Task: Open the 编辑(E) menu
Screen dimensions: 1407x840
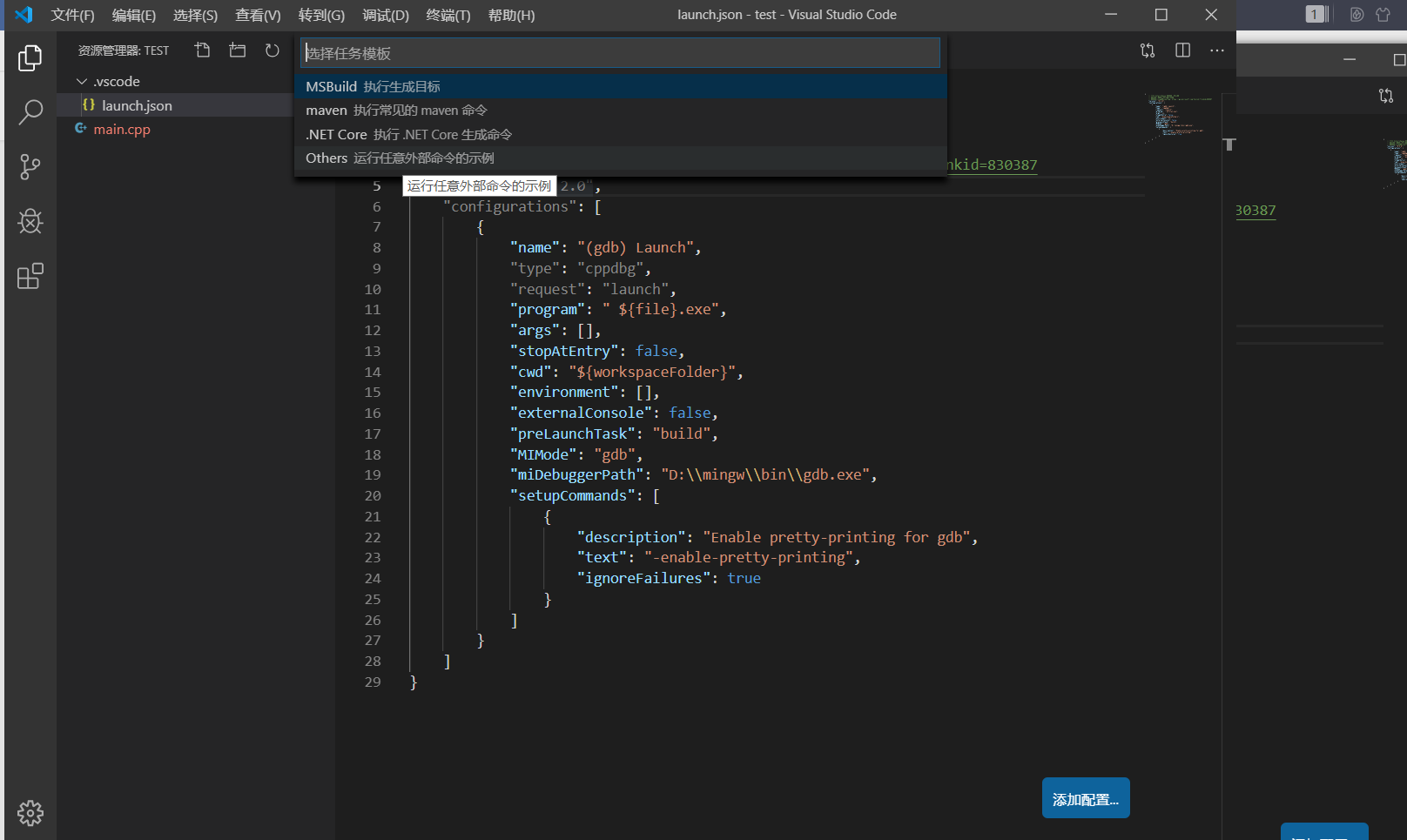Action: 134,15
